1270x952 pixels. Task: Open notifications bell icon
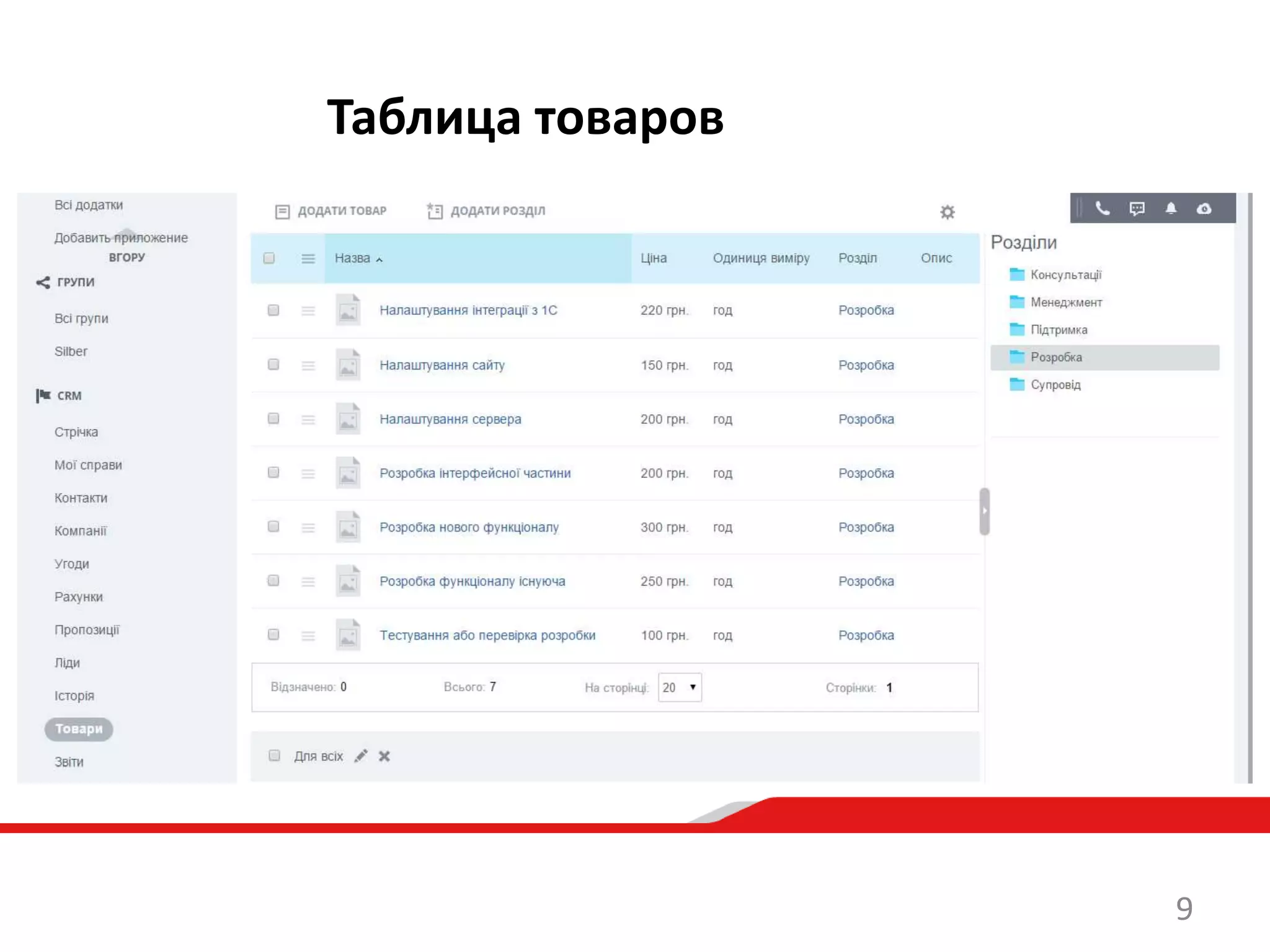(x=1171, y=208)
